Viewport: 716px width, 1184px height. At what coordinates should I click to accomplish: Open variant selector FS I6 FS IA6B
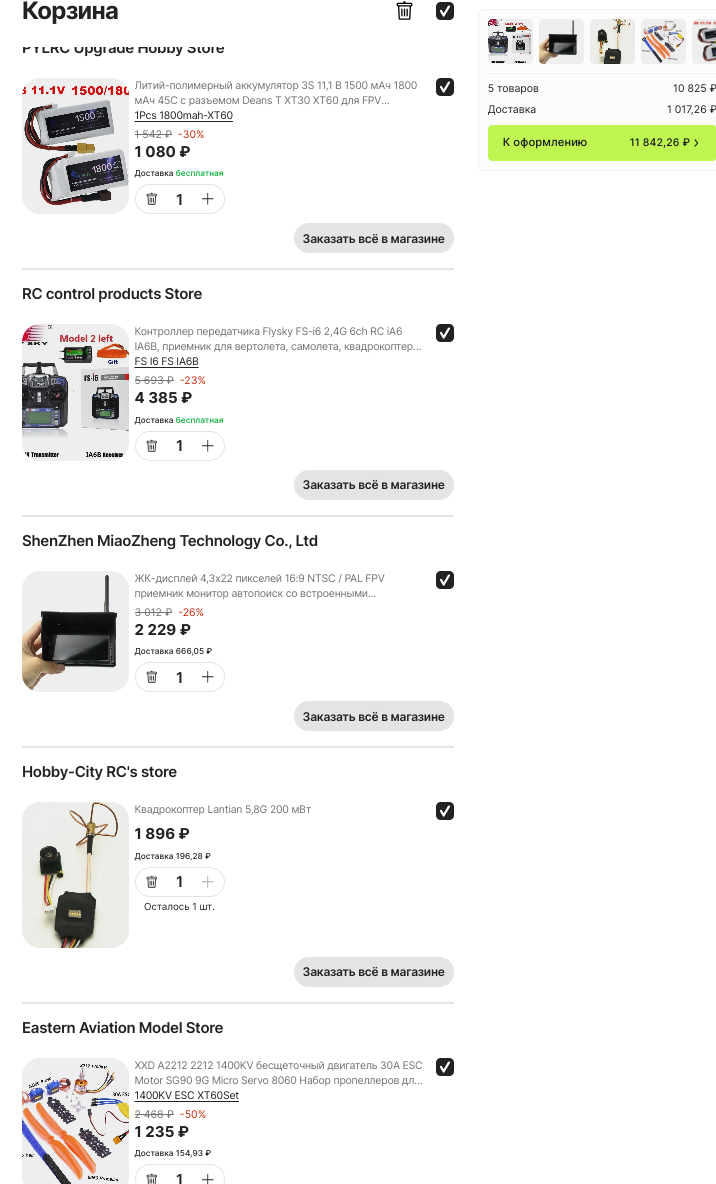166,361
